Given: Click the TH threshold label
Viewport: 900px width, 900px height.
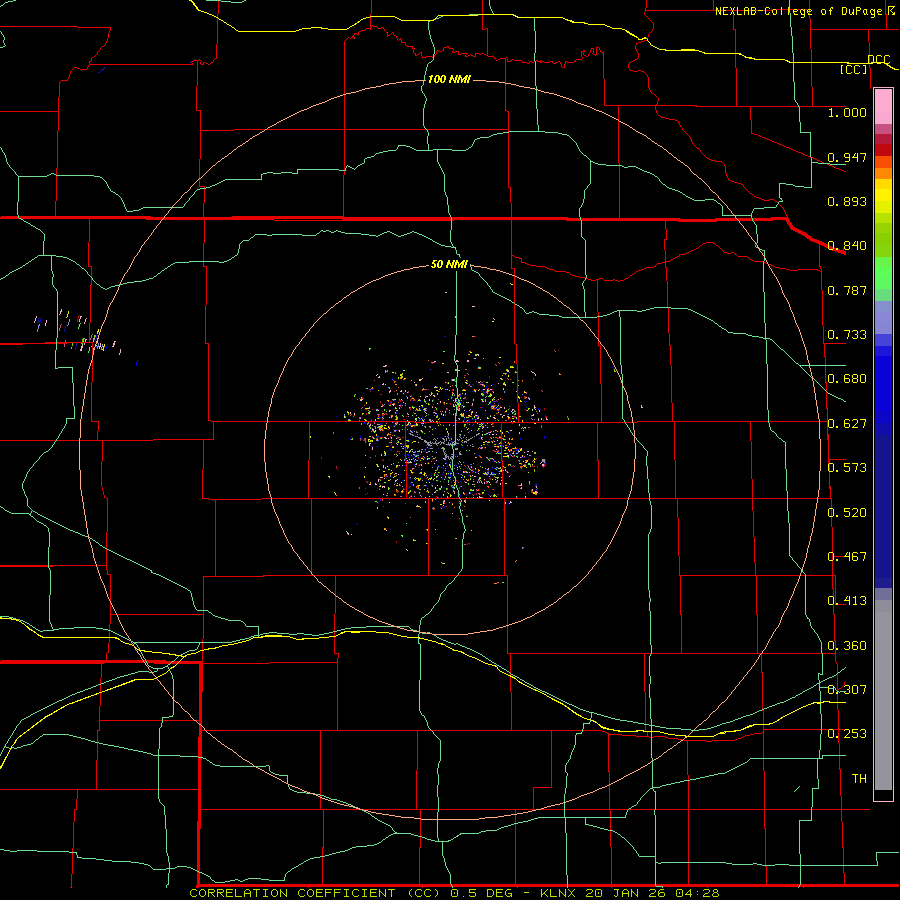Looking at the screenshot, I should click(x=859, y=778).
